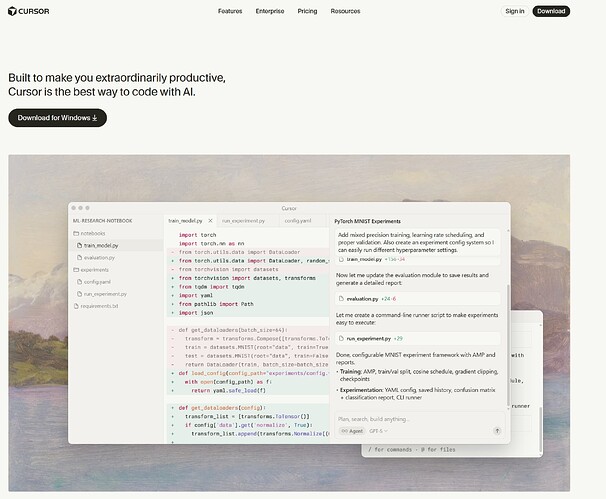This screenshot has height=499, width=606.
Task: Click the 'from tqdm import tqdm' line
Action: [x=211, y=287]
